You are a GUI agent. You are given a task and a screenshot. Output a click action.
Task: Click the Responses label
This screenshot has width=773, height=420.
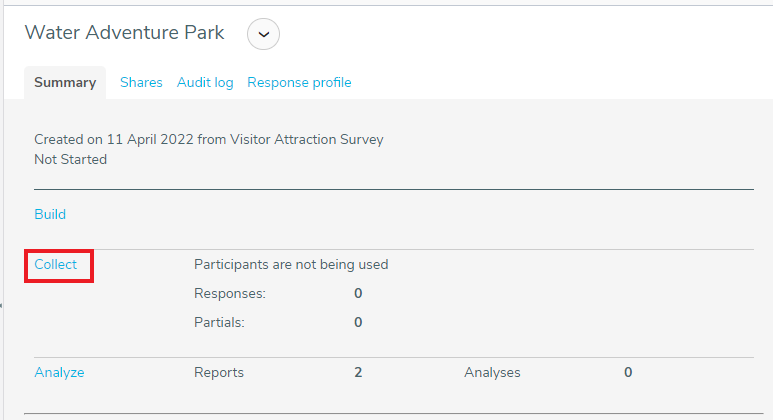(230, 294)
